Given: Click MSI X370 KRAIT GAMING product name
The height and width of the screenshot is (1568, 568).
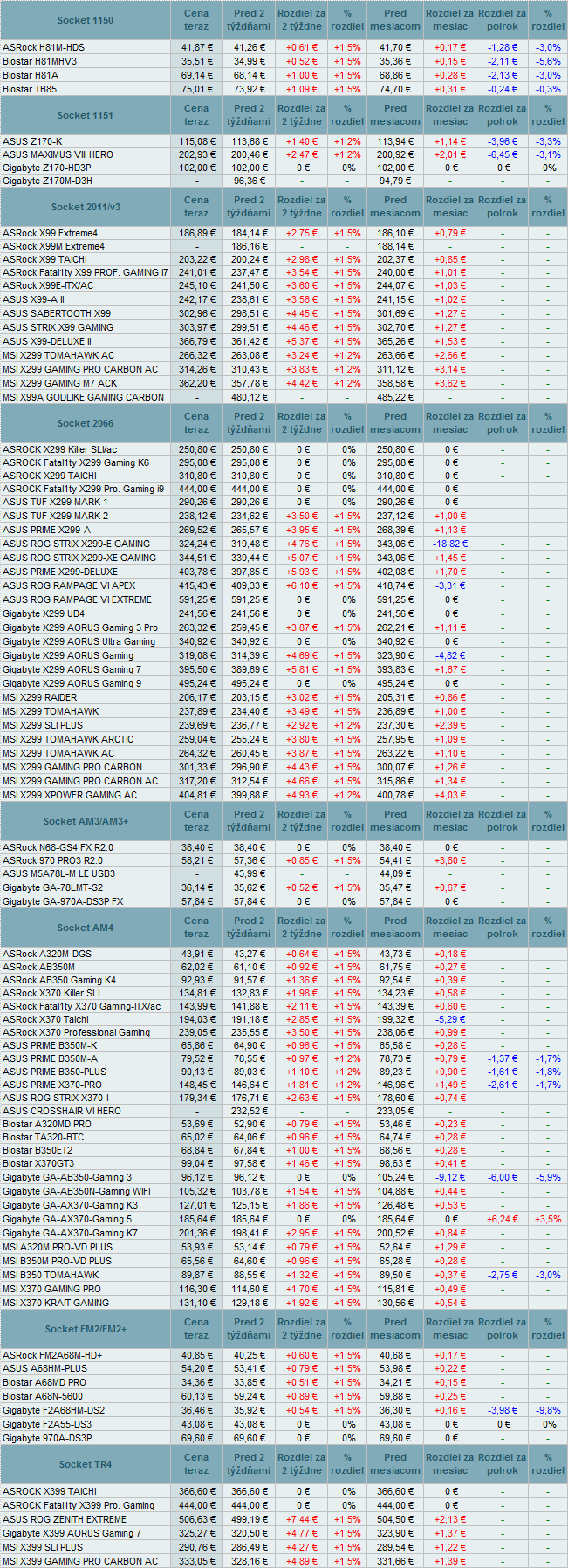Looking at the screenshot, I should pos(56,1303).
